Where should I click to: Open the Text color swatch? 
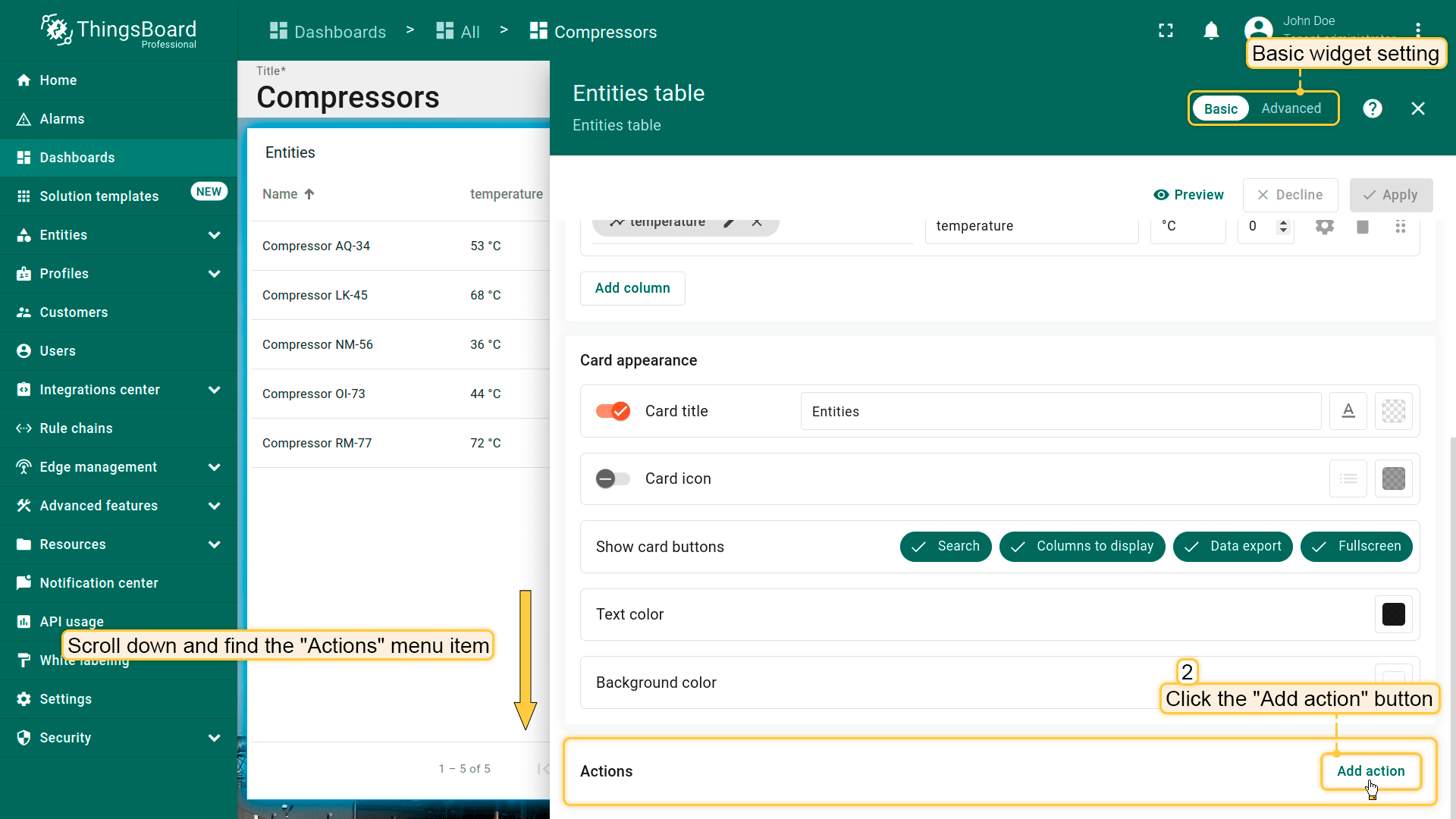tap(1393, 614)
